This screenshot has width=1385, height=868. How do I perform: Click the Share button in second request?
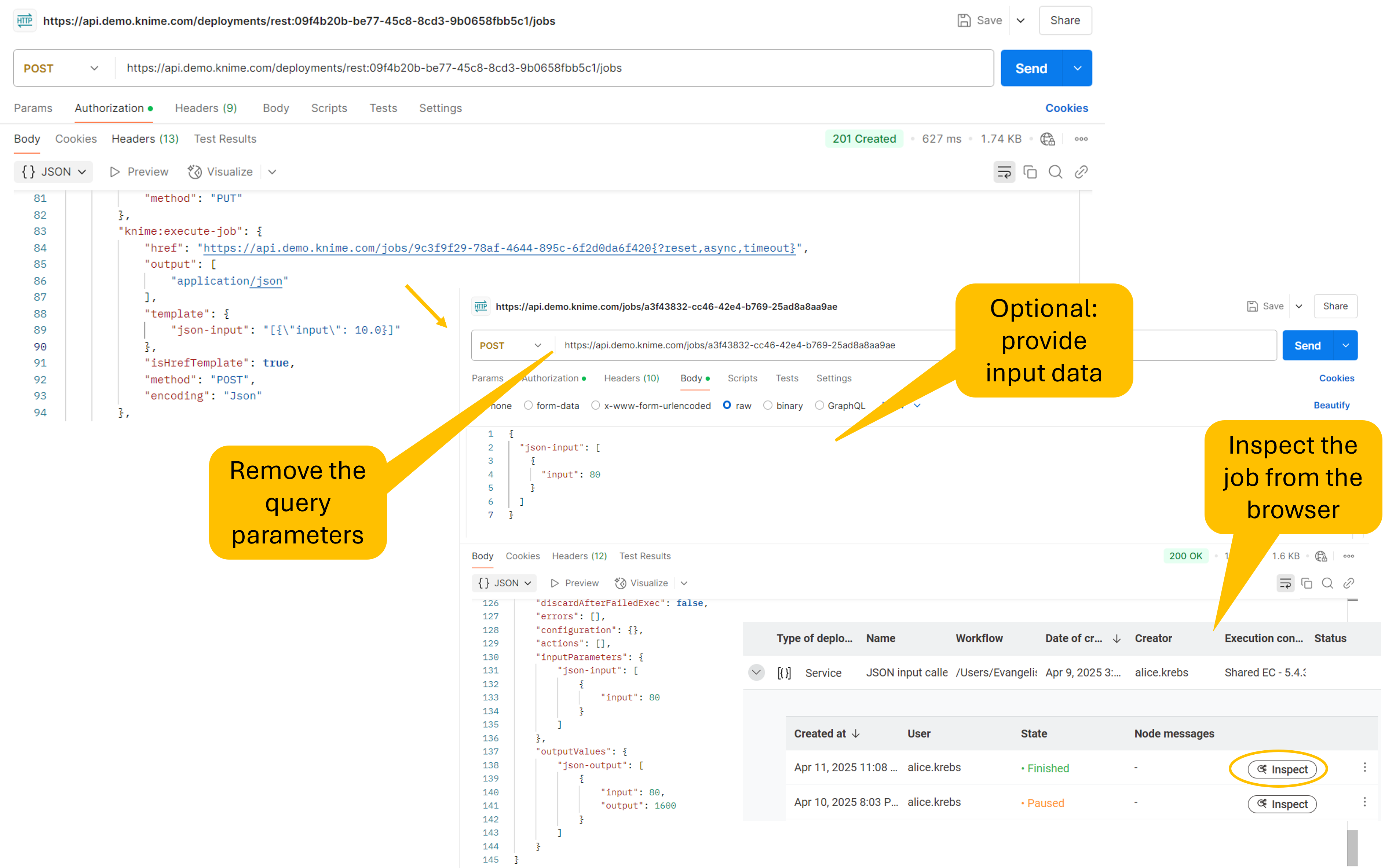pos(1335,307)
